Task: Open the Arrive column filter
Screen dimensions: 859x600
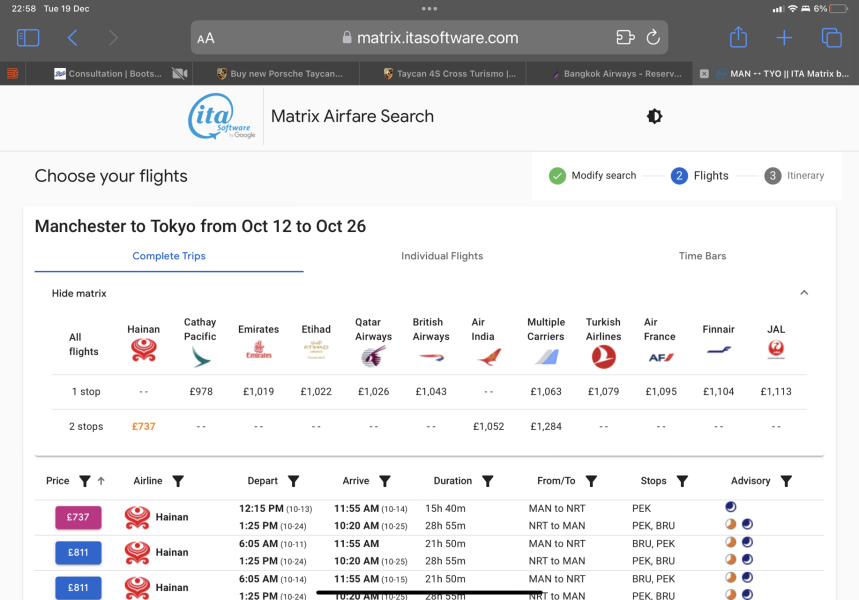Action: coord(385,481)
